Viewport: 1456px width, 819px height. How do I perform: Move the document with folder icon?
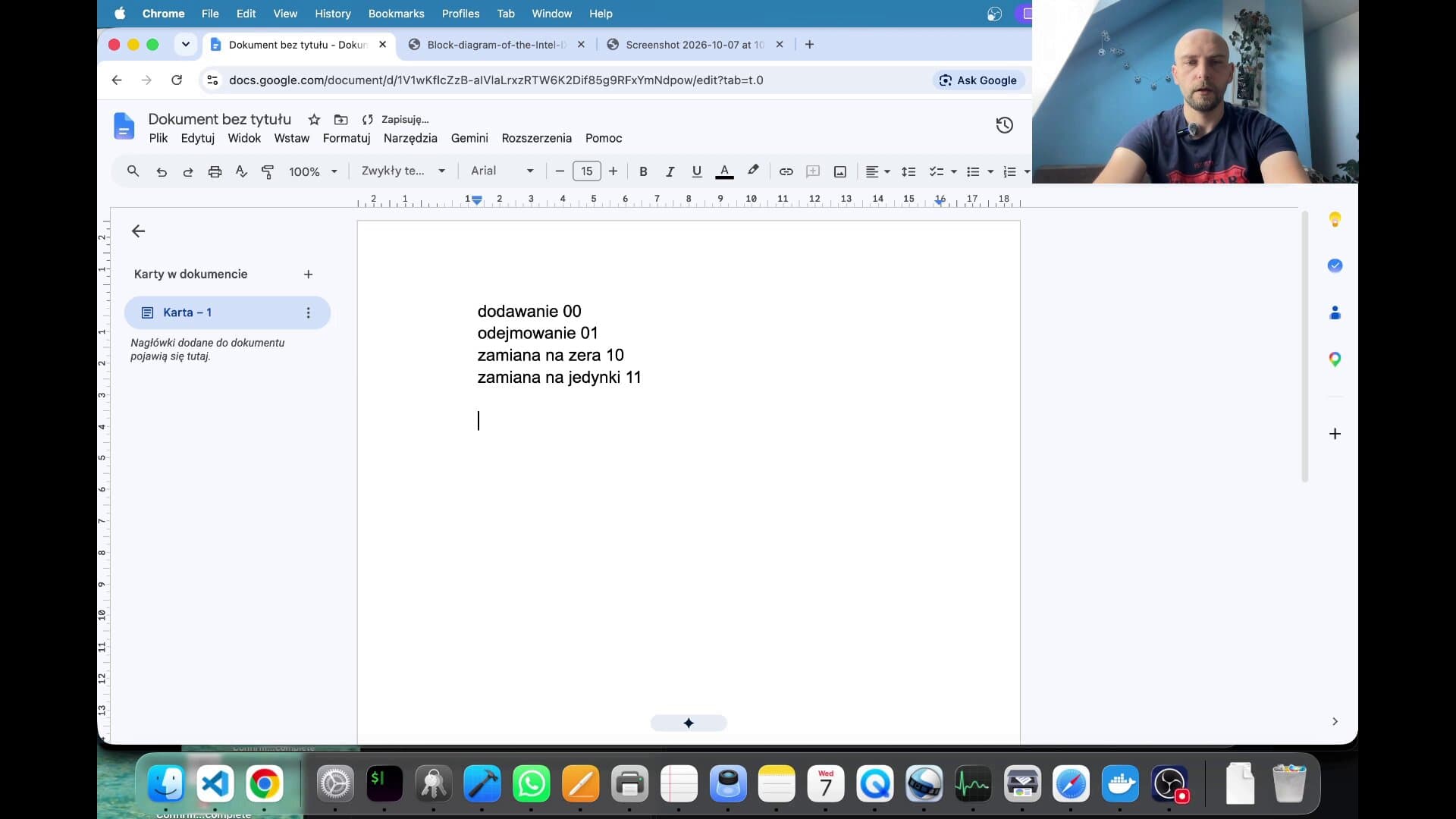tap(341, 119)
